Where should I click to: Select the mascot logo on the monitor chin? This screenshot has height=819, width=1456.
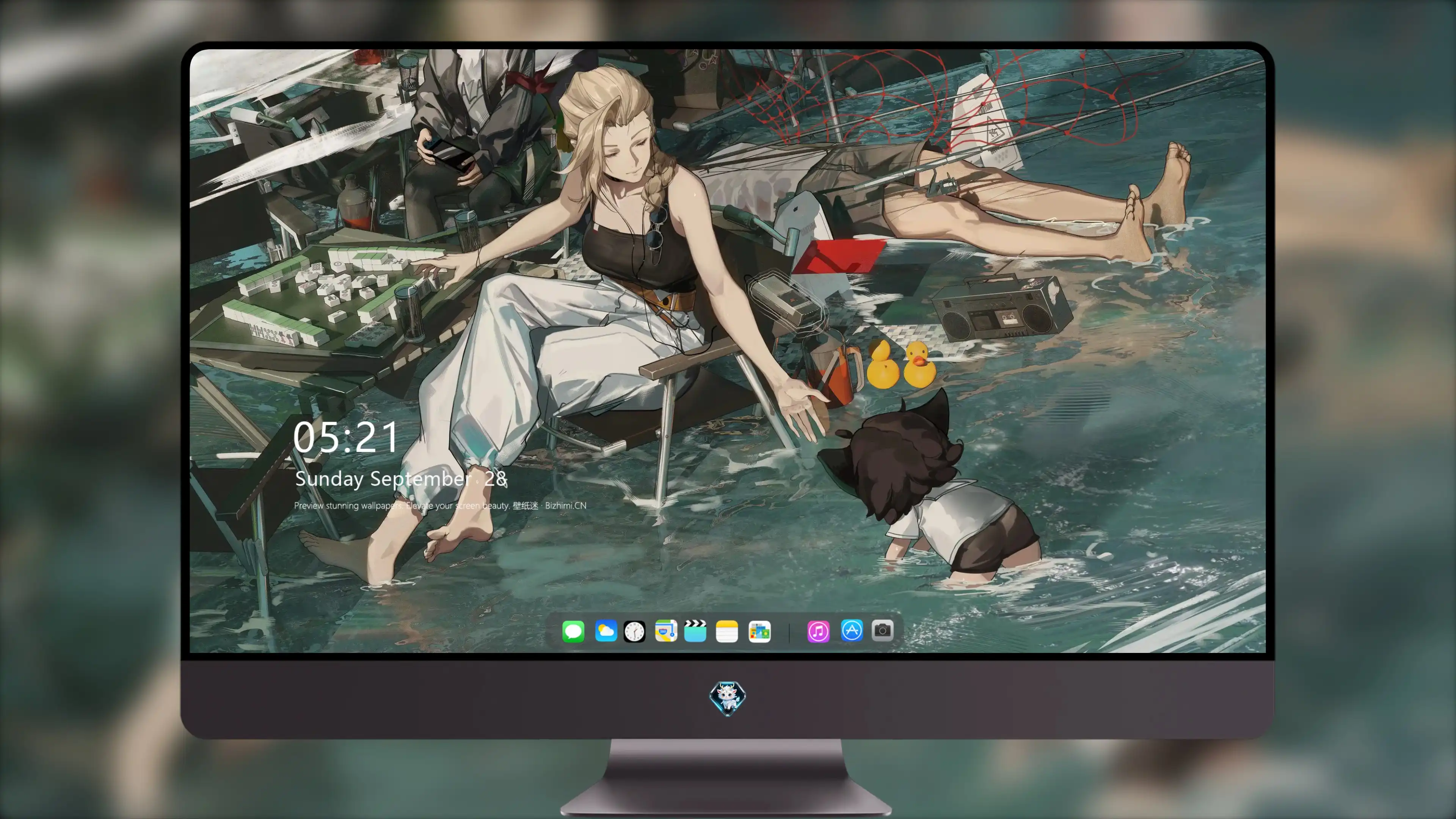coord(728,698)
